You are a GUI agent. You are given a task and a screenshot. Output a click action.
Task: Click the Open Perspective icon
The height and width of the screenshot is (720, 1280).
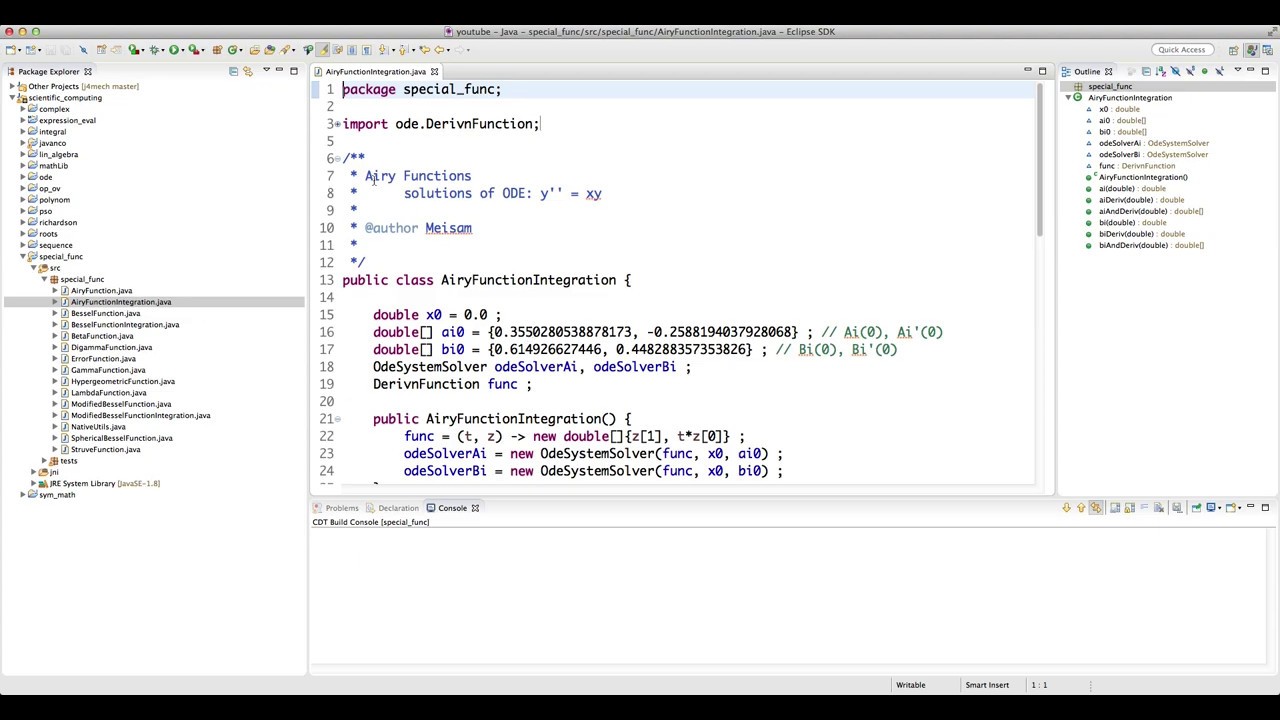1233,50
